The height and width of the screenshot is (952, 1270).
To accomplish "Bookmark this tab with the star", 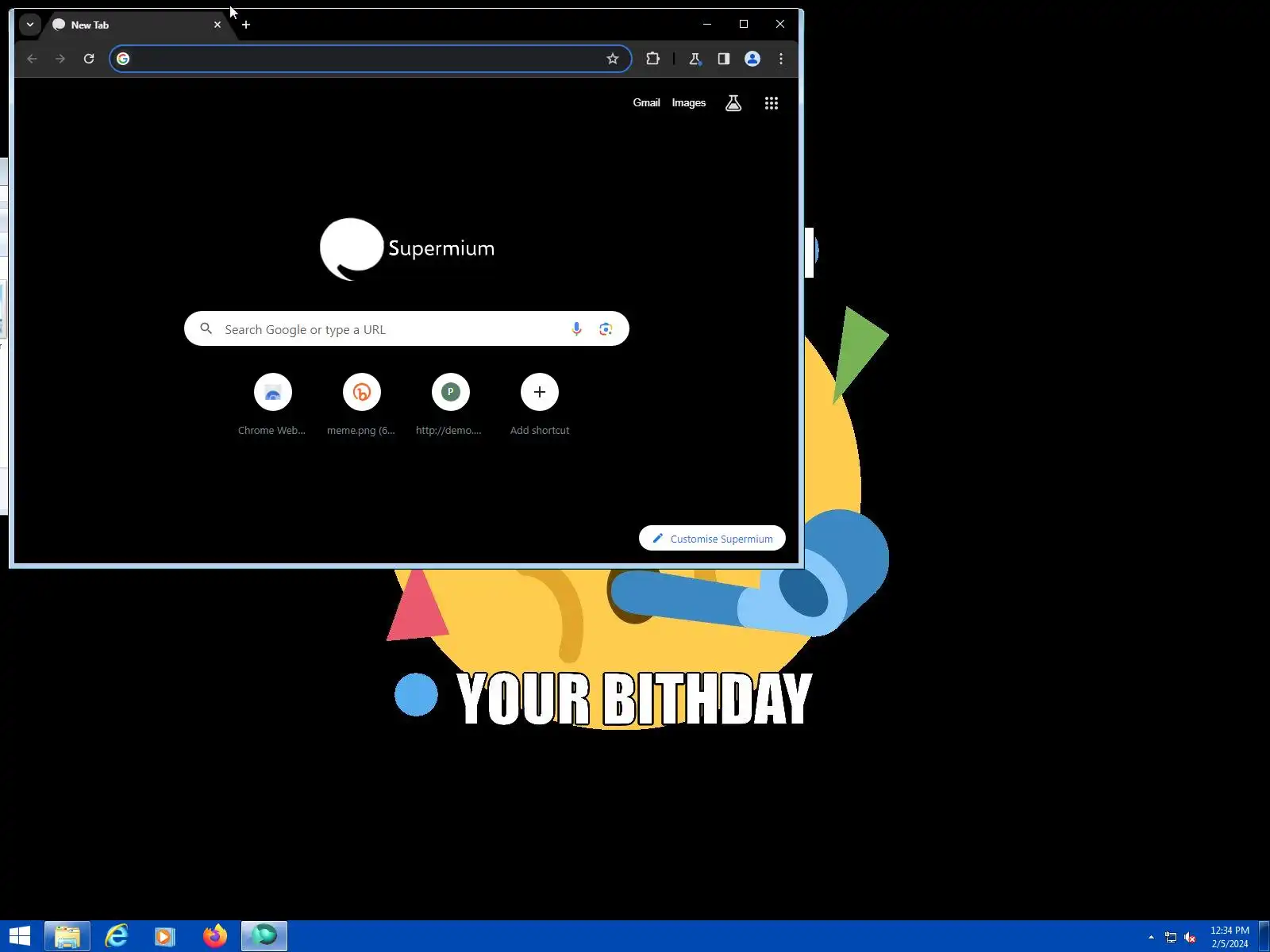I will click(613, 59).
